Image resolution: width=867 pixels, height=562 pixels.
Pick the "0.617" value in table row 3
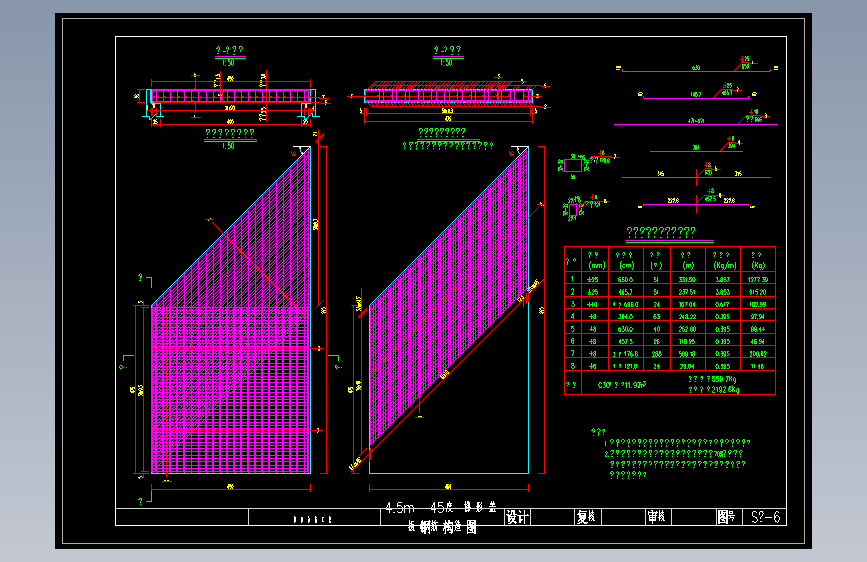723,304
